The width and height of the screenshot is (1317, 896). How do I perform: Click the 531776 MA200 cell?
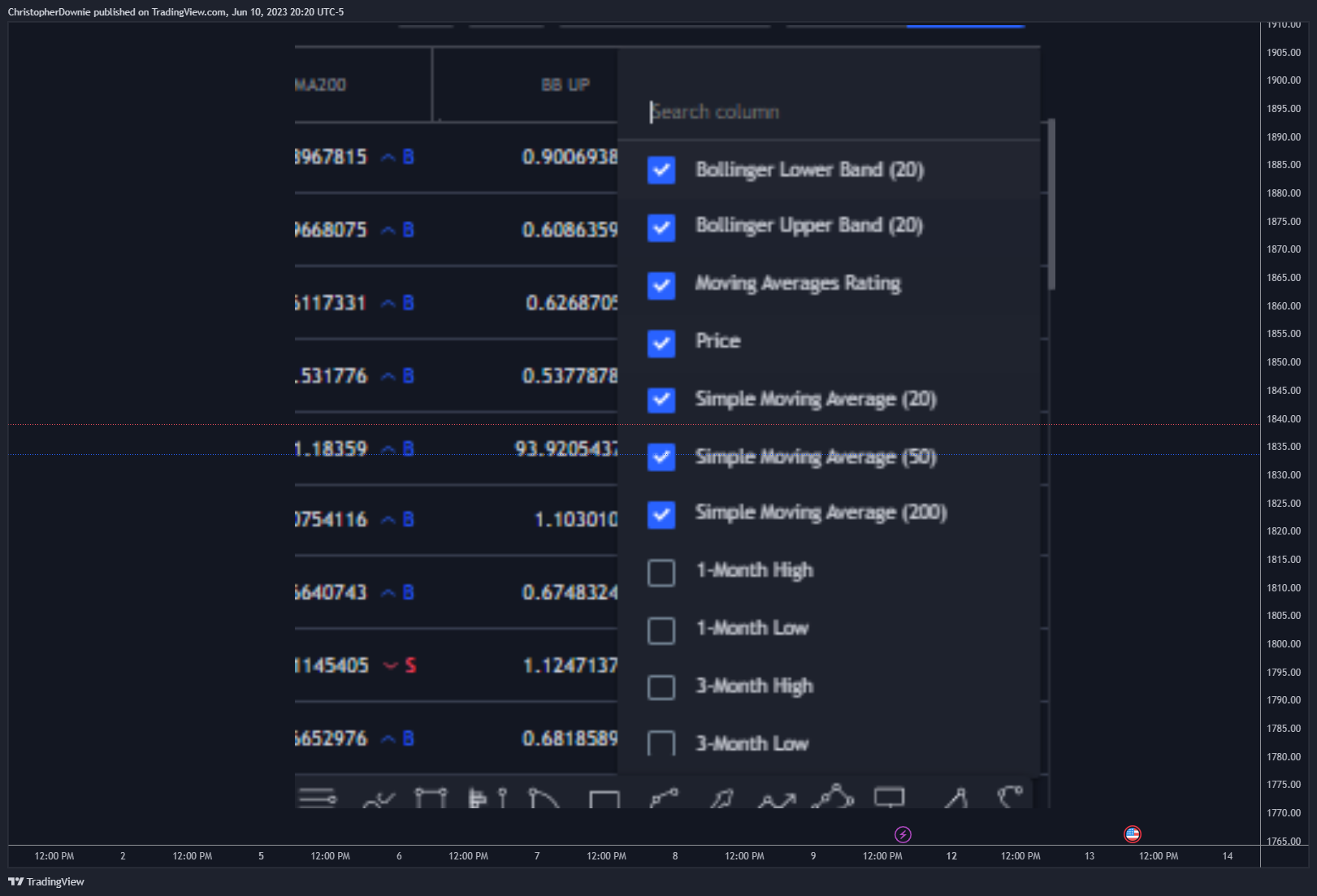click(331, 376)
